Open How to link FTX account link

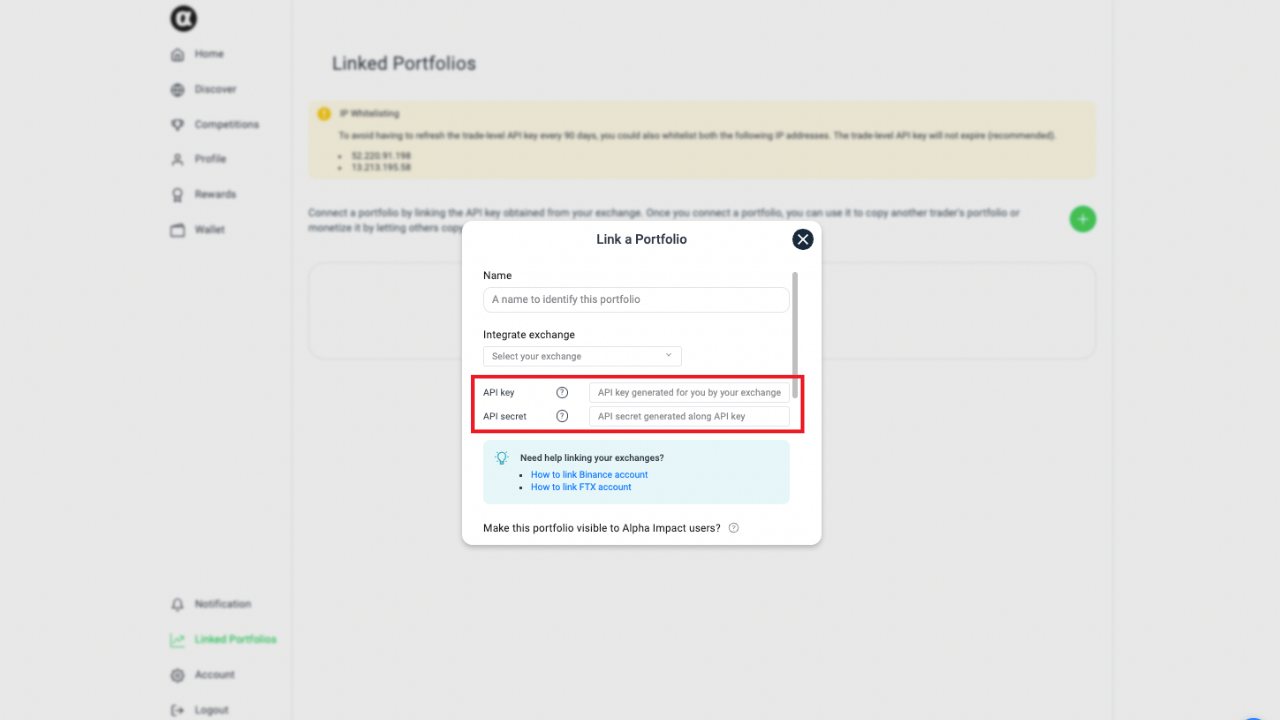click(x=581, y=487)
